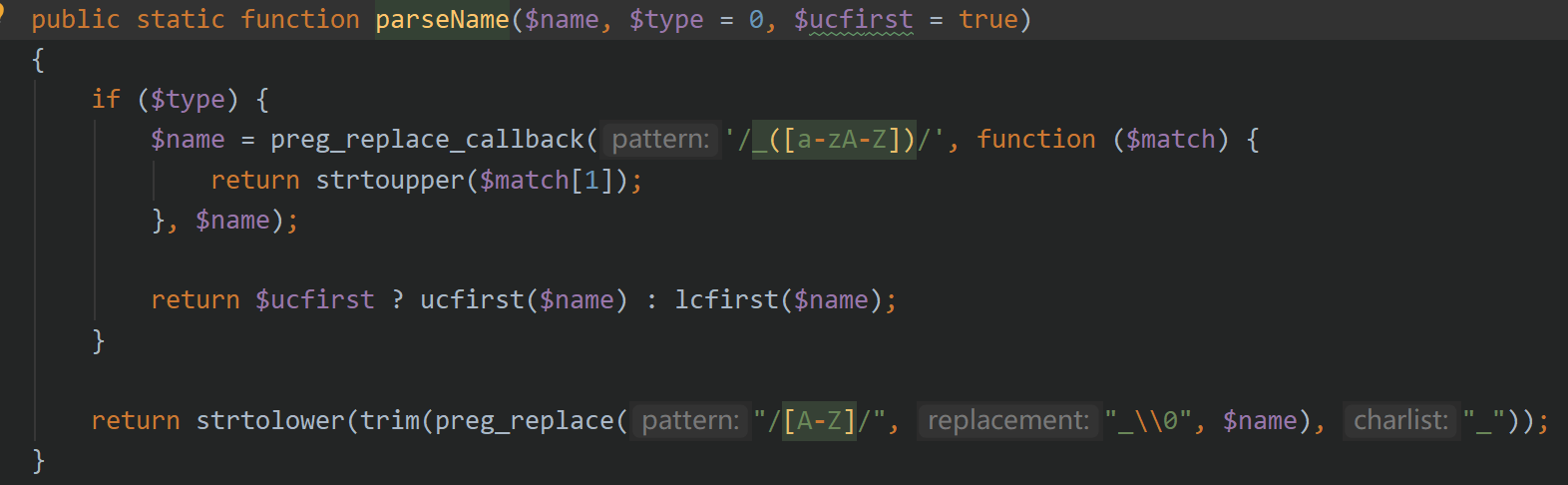Click the $match[1] expression

click(x=546, y=181)
